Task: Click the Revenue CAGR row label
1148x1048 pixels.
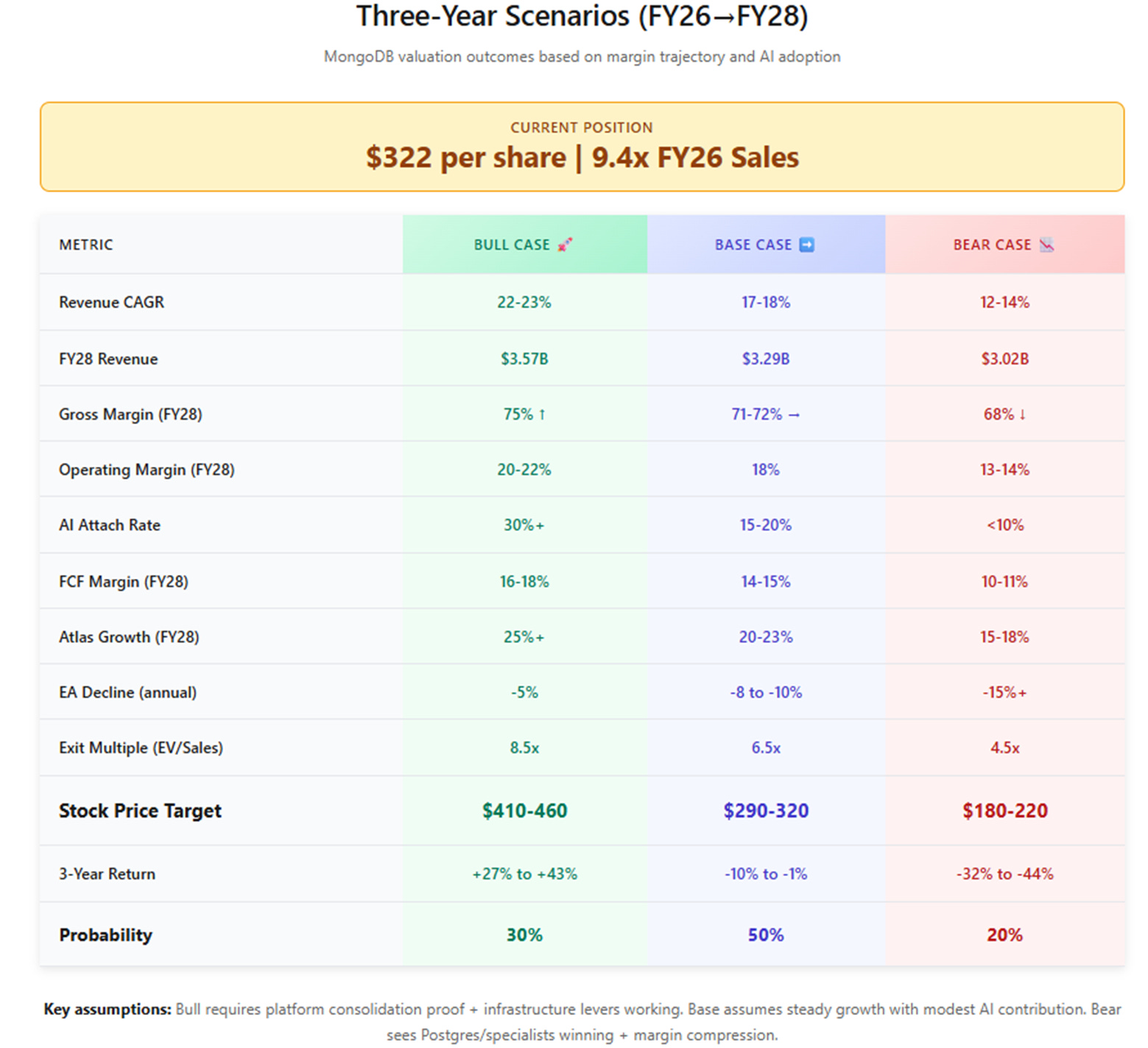Action: [x=112, y=302]
